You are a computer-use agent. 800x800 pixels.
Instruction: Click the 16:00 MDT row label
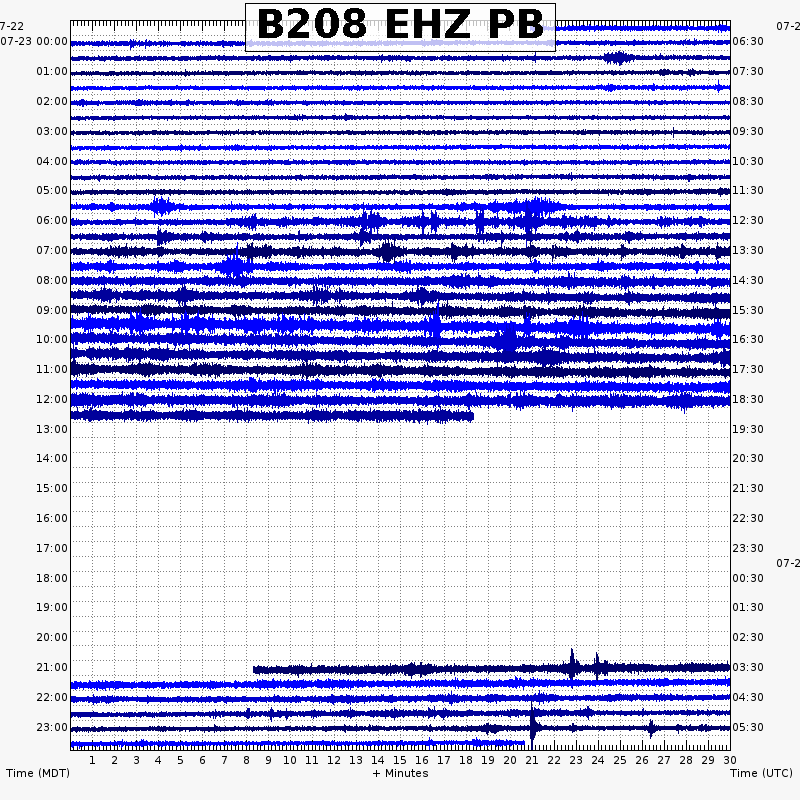point(52,518)
